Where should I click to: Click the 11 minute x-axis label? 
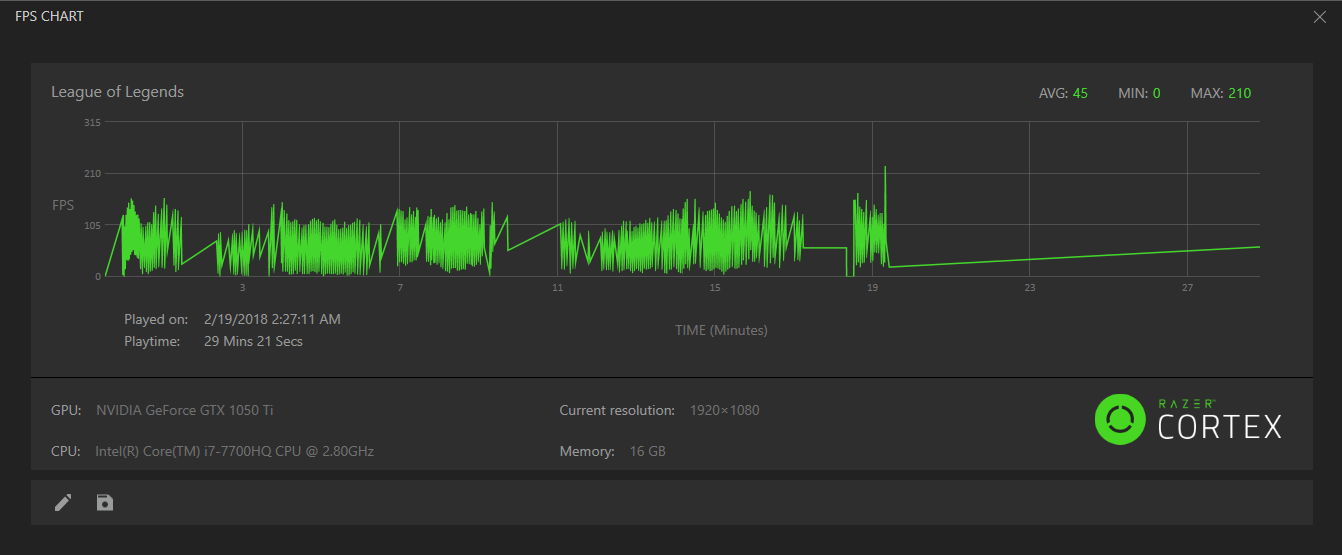click(557, 288)
